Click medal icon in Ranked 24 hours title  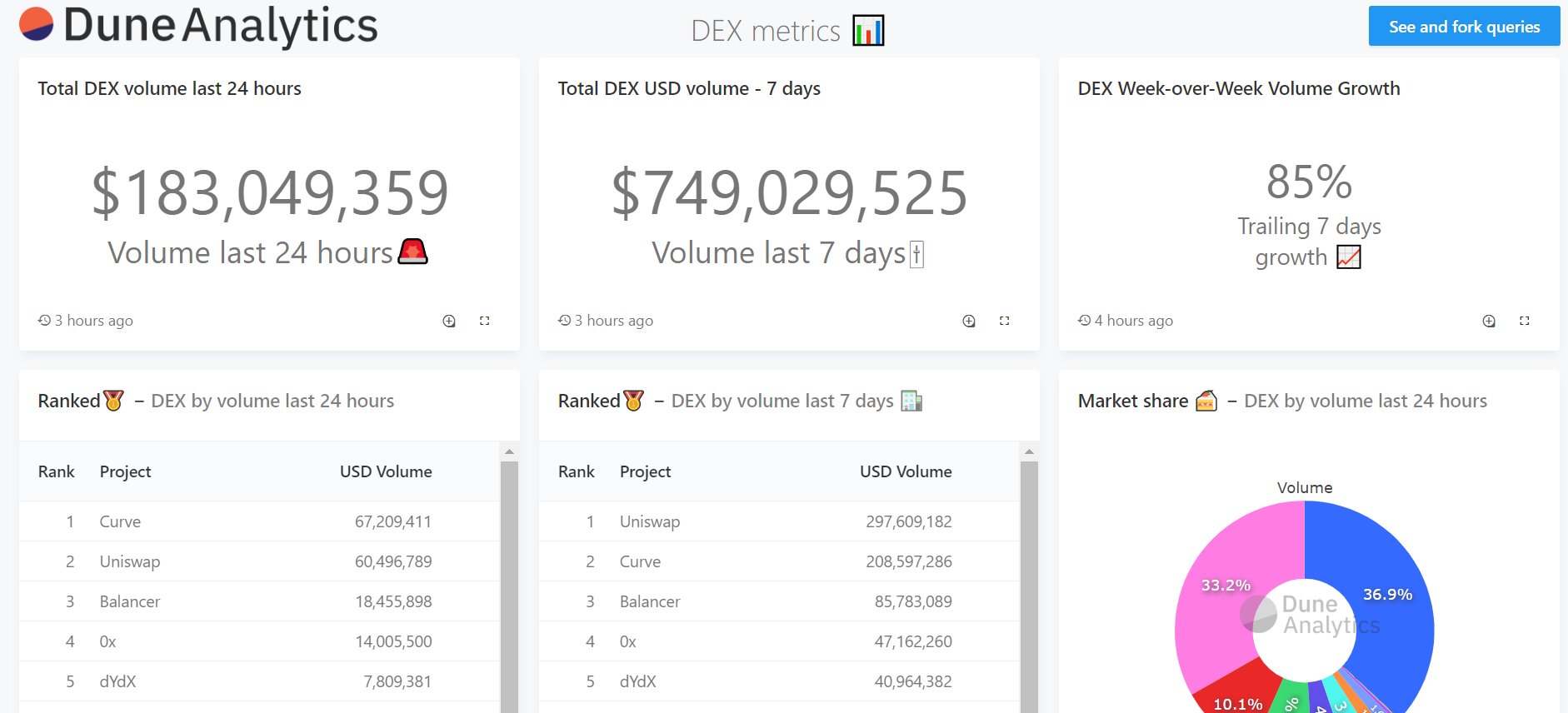point(114,401)
